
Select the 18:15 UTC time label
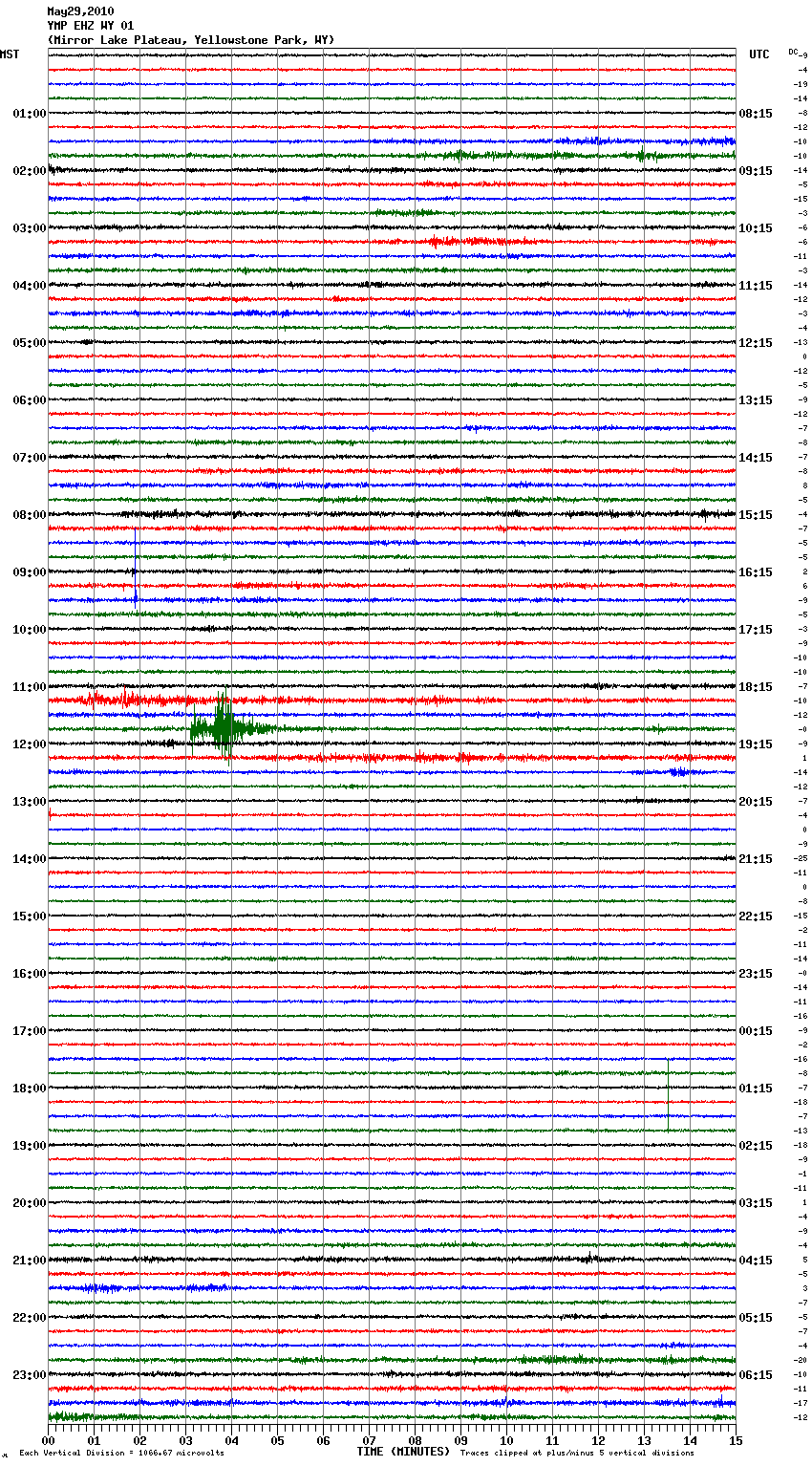pos(756,687)
